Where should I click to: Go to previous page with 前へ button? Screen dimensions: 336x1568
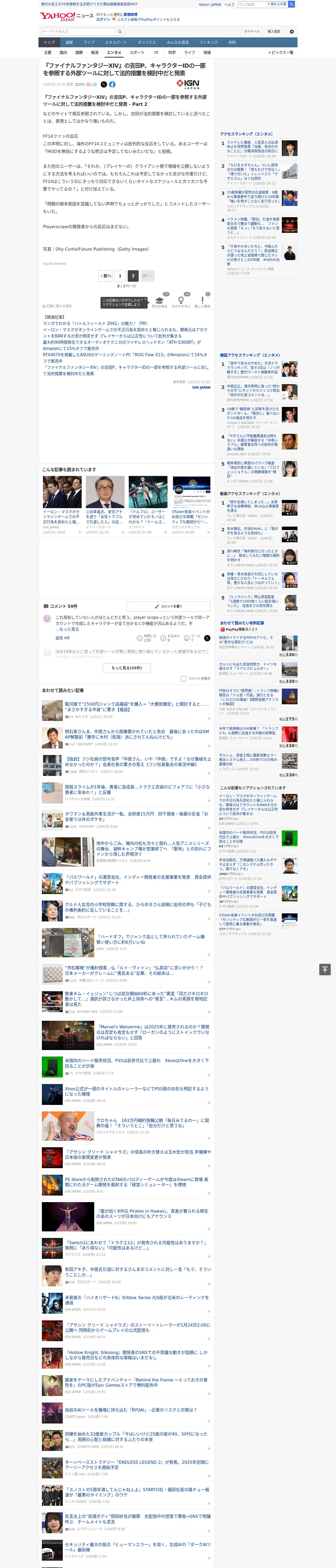(105, 276)
